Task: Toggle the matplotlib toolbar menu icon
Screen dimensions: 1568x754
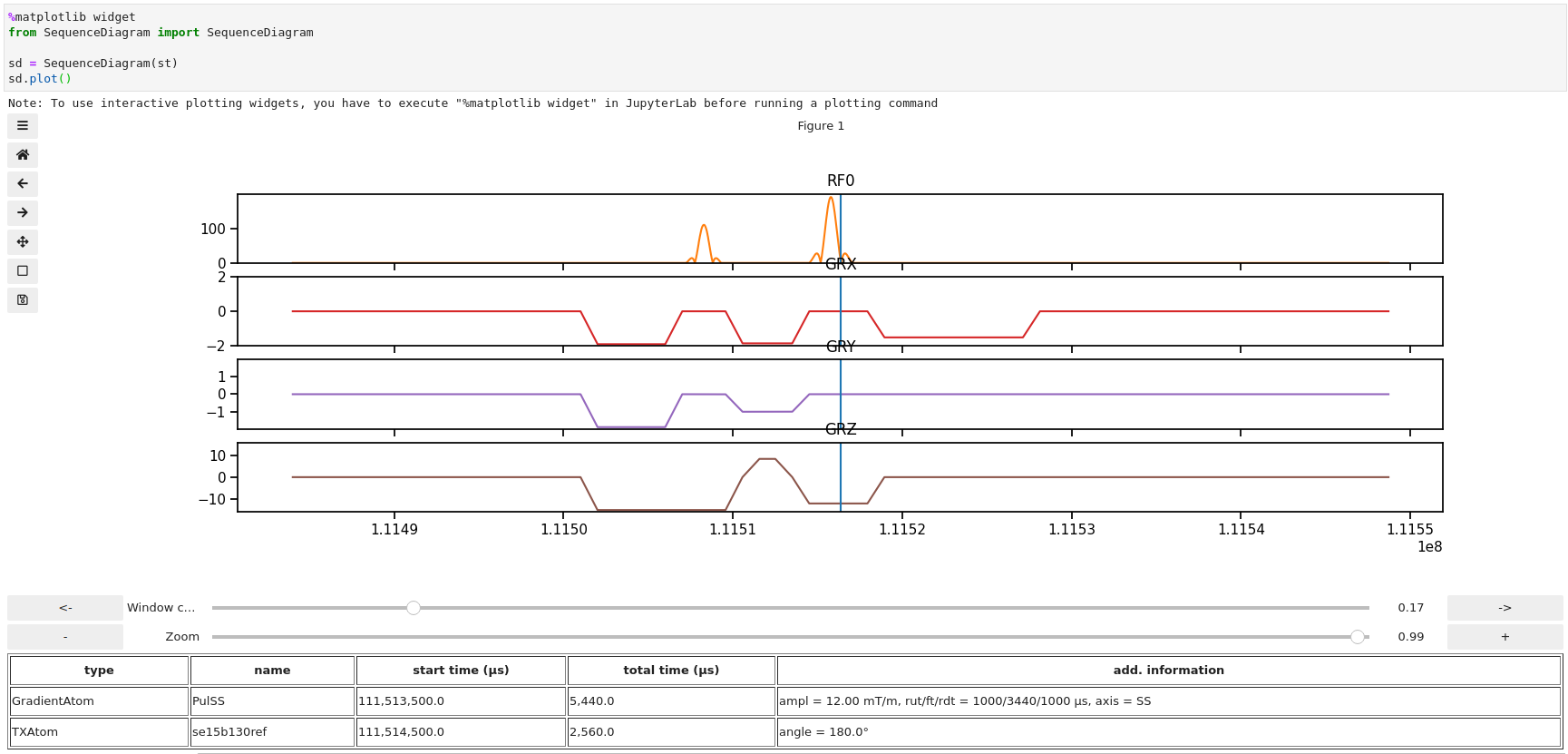Action: pos(23,126)
